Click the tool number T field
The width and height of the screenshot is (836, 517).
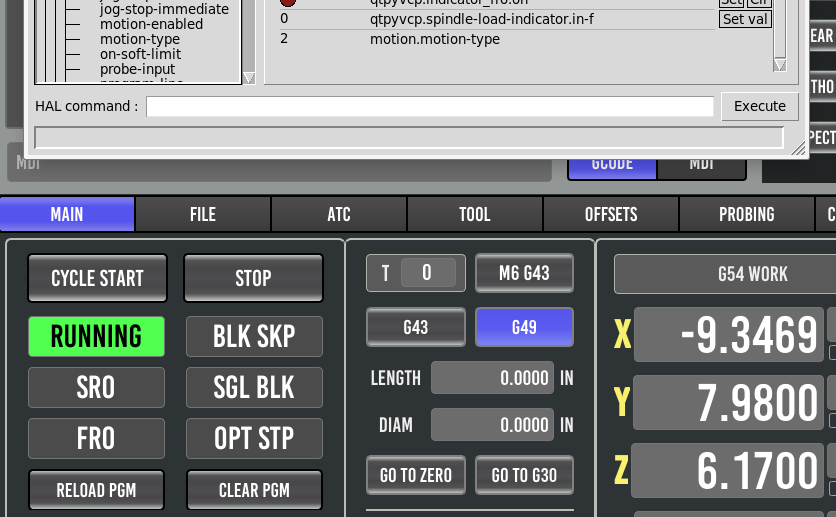[428, 272]
